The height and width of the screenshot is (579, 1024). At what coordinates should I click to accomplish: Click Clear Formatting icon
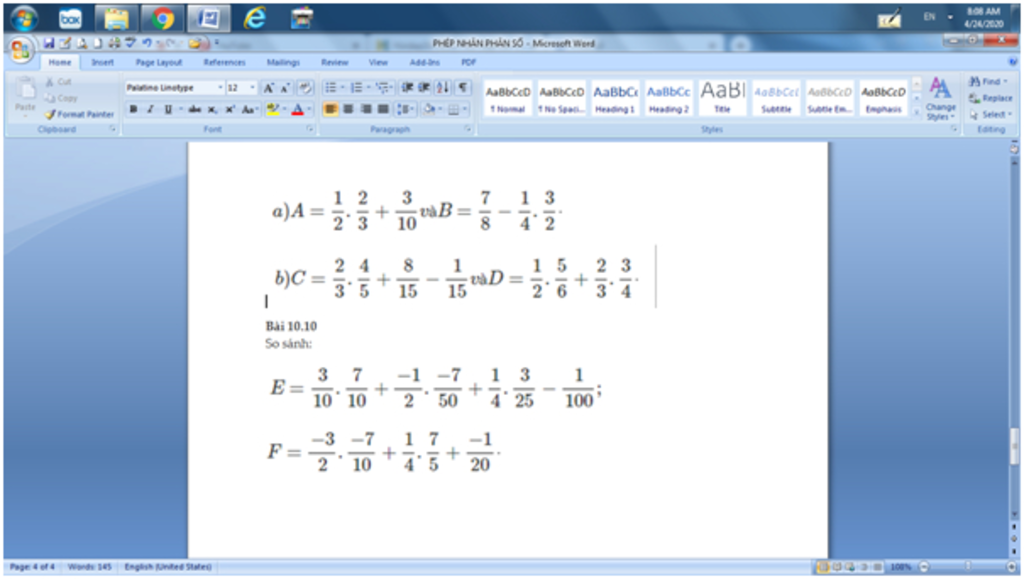pos(304,87)
